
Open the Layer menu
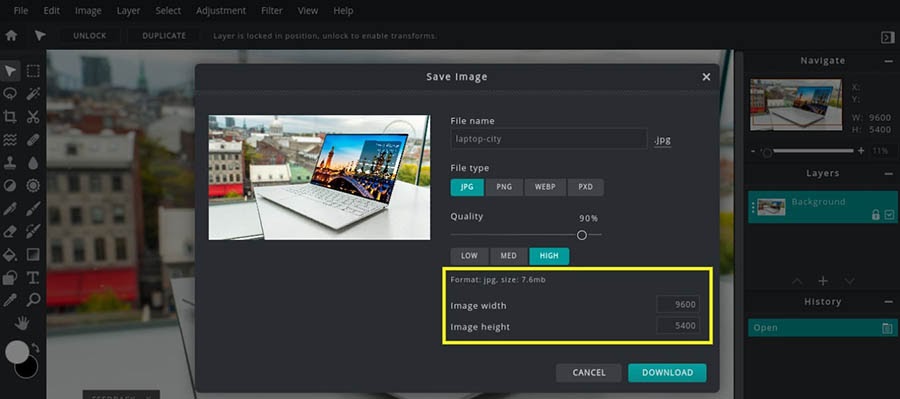(129, 11)
